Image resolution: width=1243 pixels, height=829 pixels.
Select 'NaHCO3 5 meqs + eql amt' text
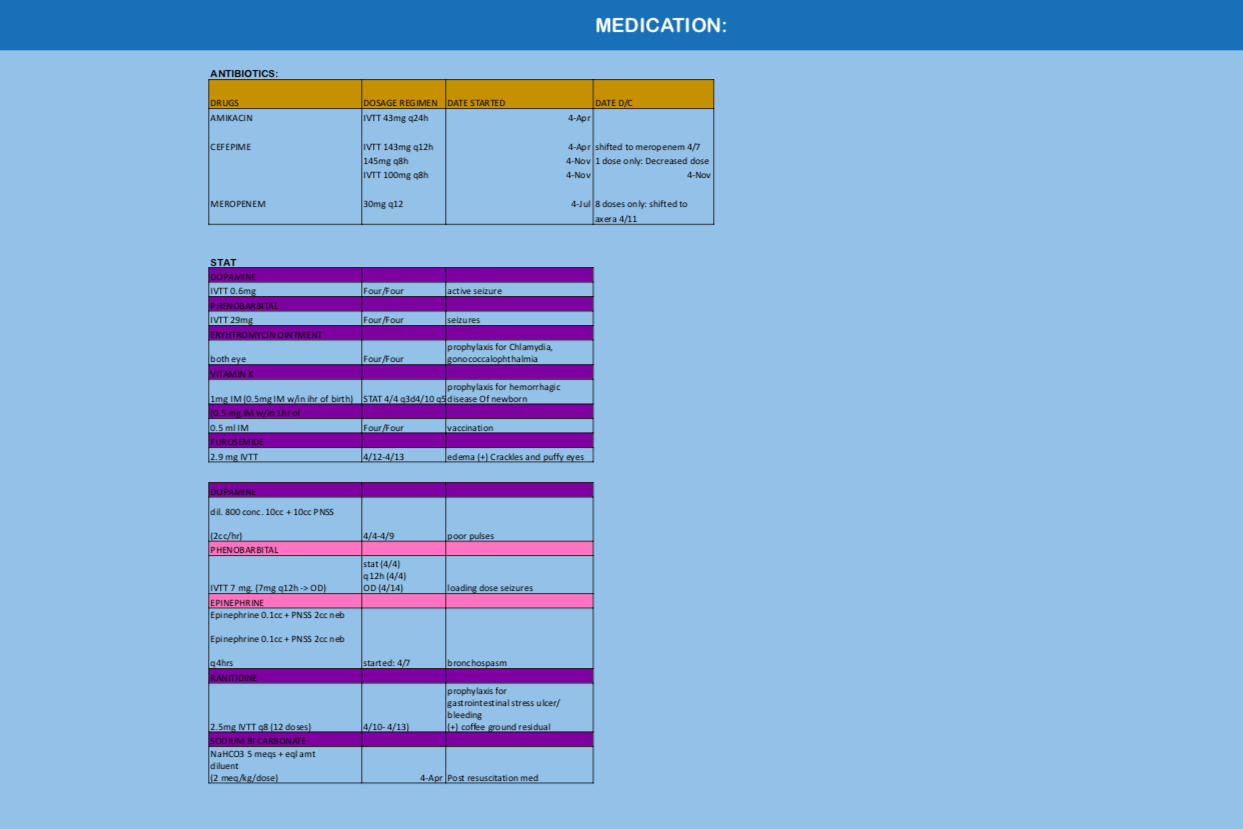(262, 753)
